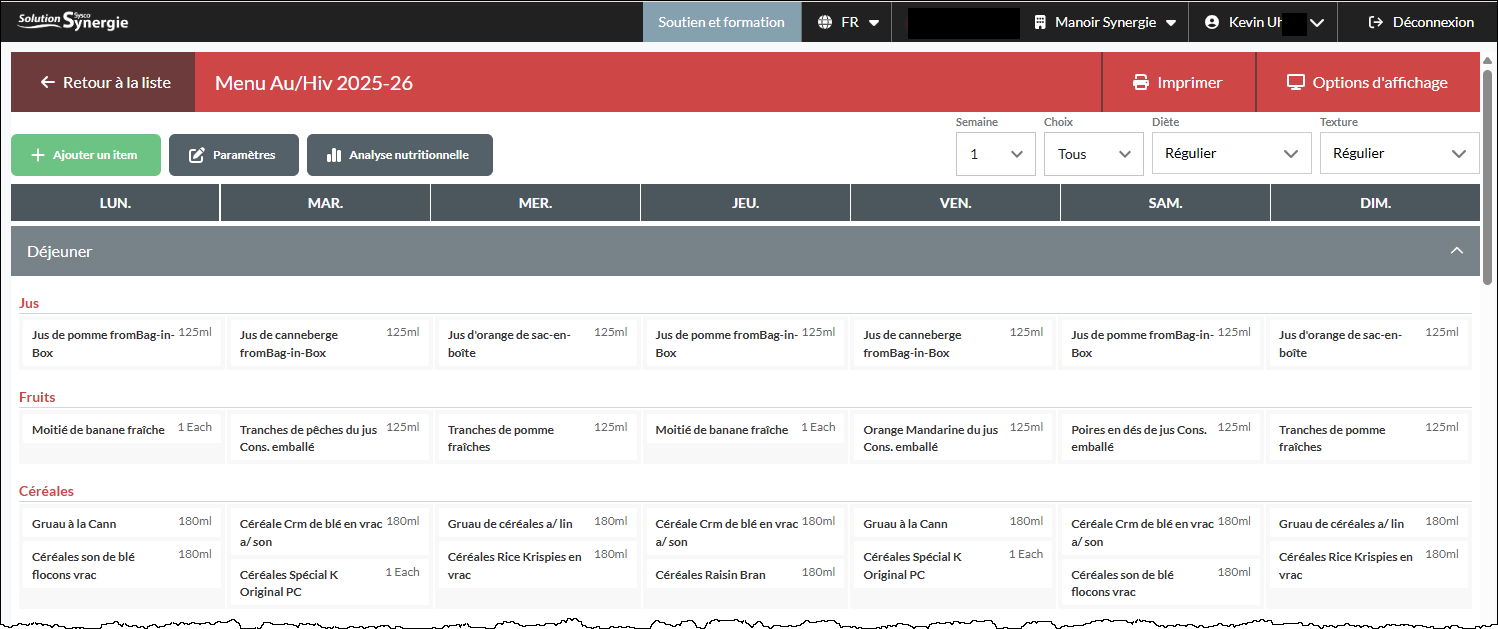Click Ajouter un item button

pyautogui.click(x=86, y=155)
